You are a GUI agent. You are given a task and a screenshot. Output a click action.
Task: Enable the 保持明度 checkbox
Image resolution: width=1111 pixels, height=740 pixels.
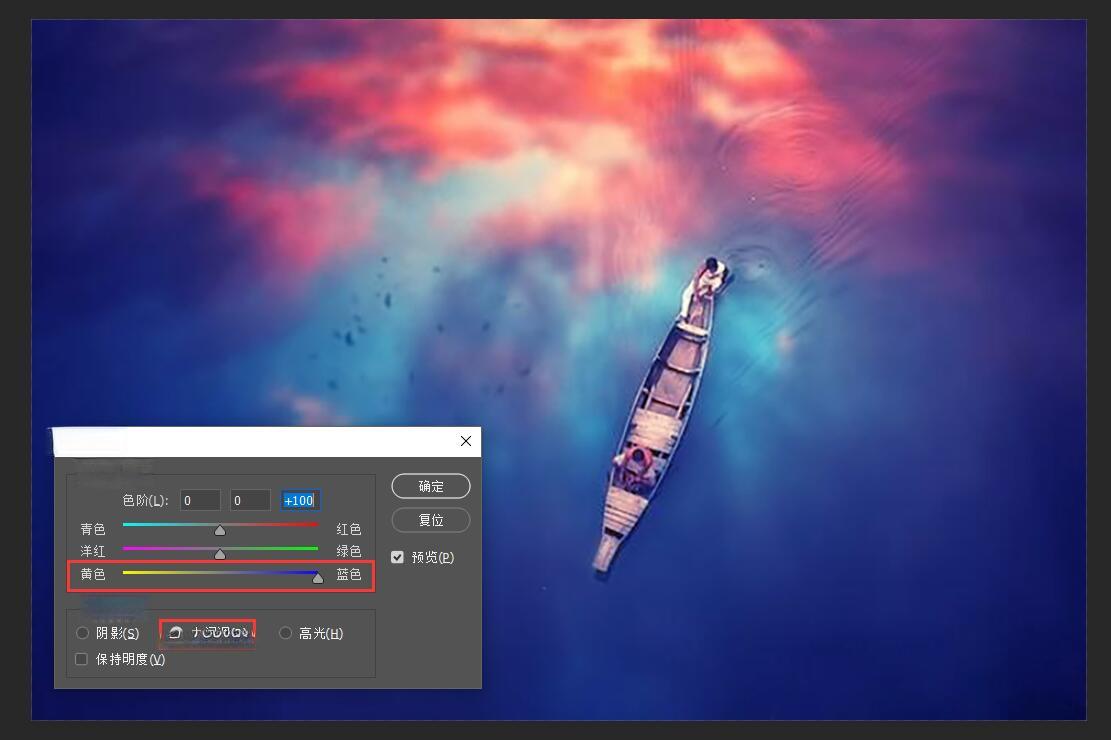[82, 659]
